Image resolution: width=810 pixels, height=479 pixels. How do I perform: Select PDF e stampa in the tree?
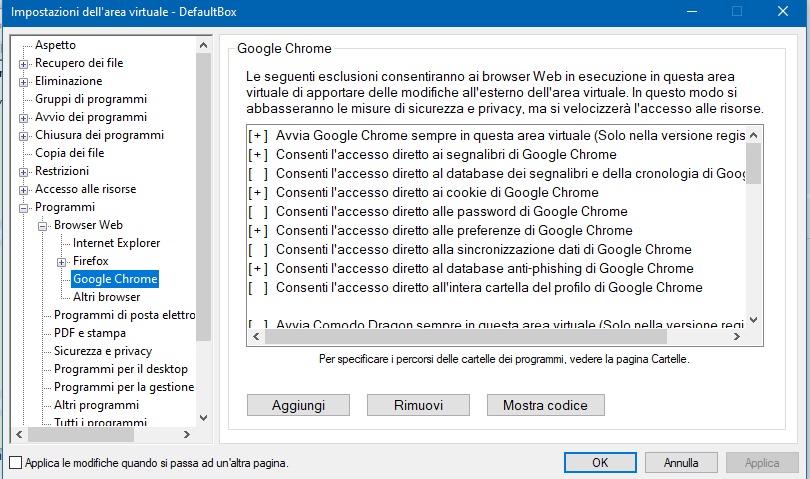[90, 333]
